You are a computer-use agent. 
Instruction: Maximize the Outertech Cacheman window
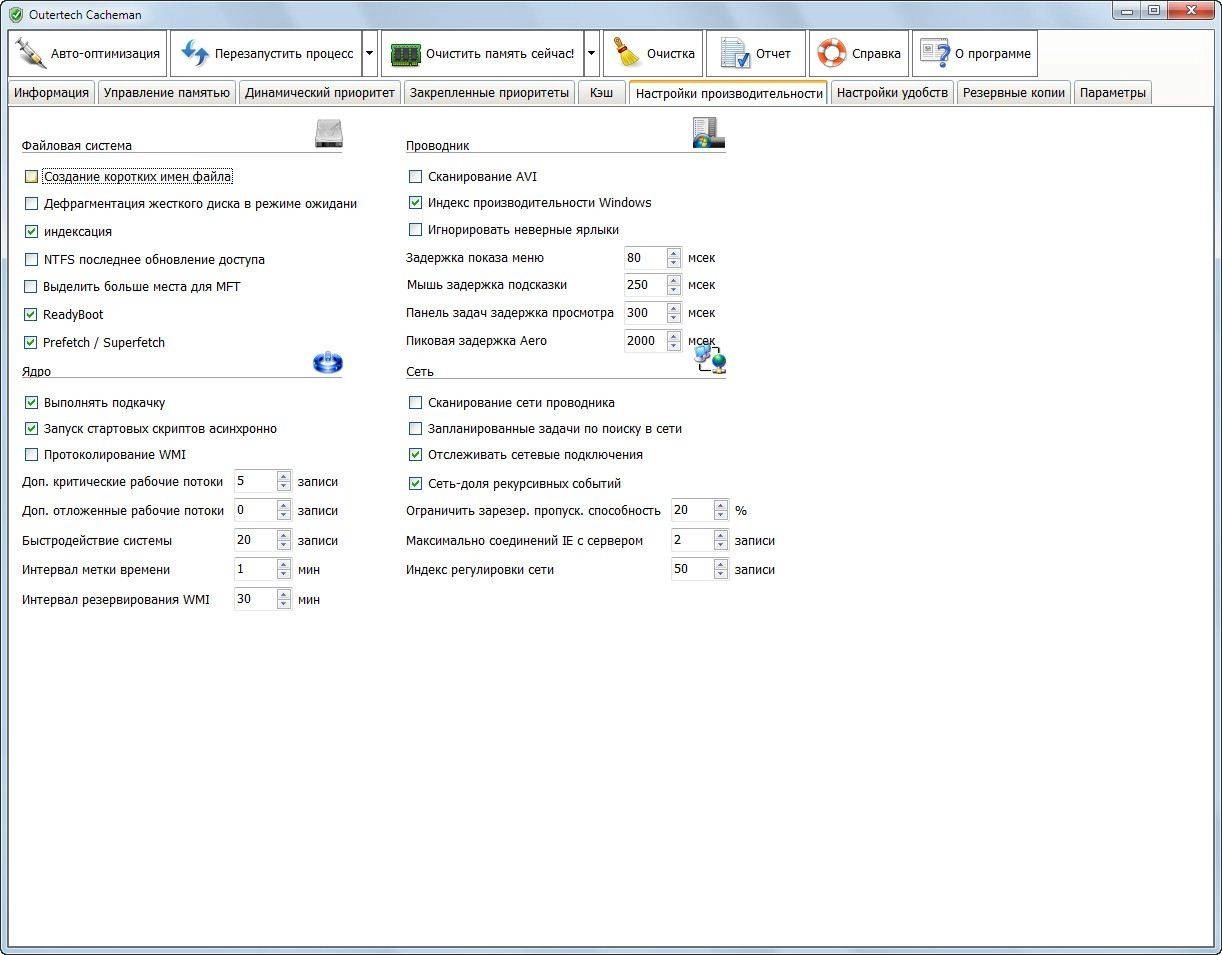(1154, 10)
